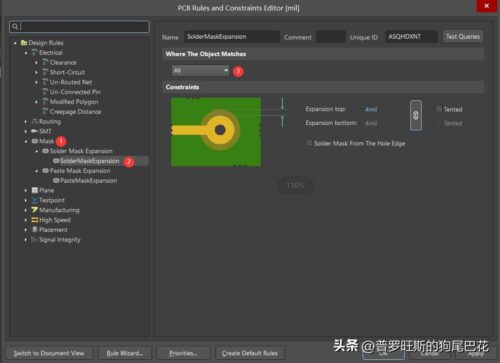Click the SolderMaskExpansion rule icon
This screenshot has width=500, height=363.
(56, 161)
